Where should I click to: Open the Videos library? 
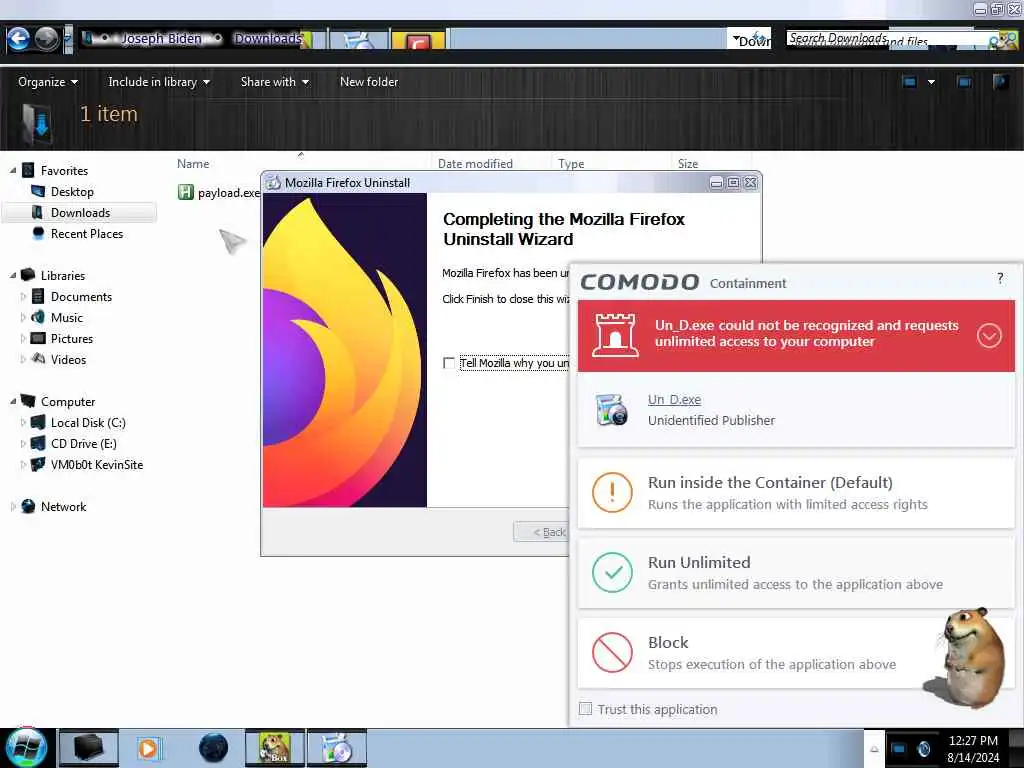(68, 360)
